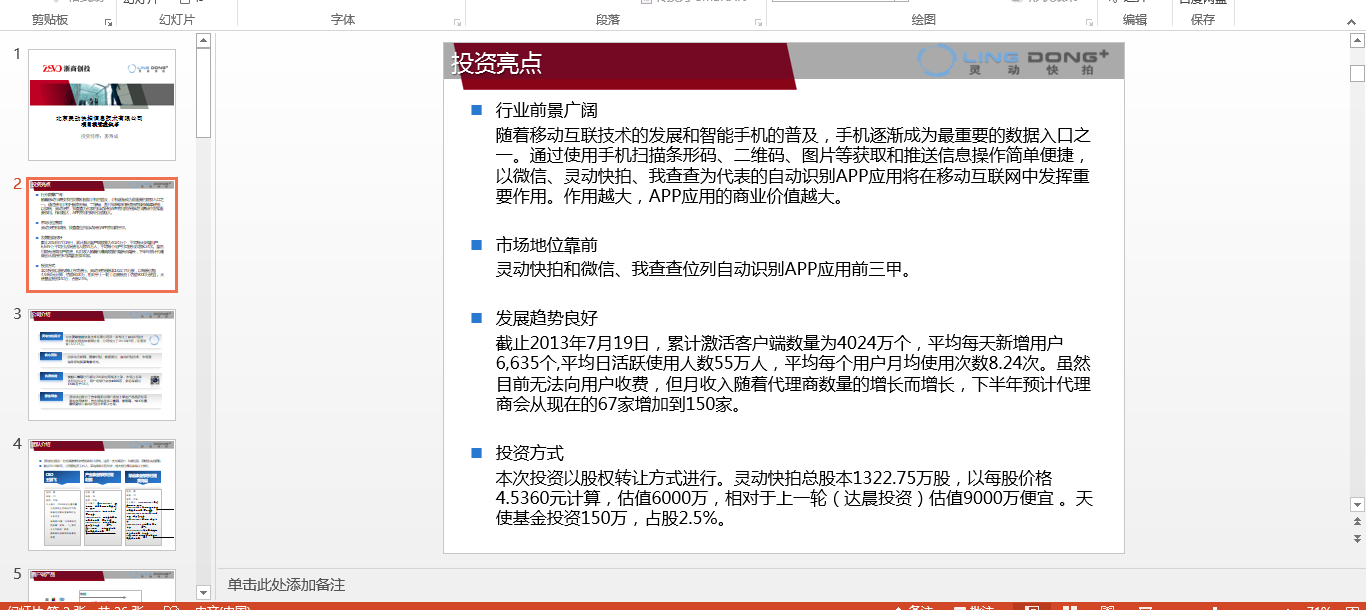Click the thumbnail pane scrollbar thumb
The height and width of the screenshot is (610, 1366).
(203, 93)
